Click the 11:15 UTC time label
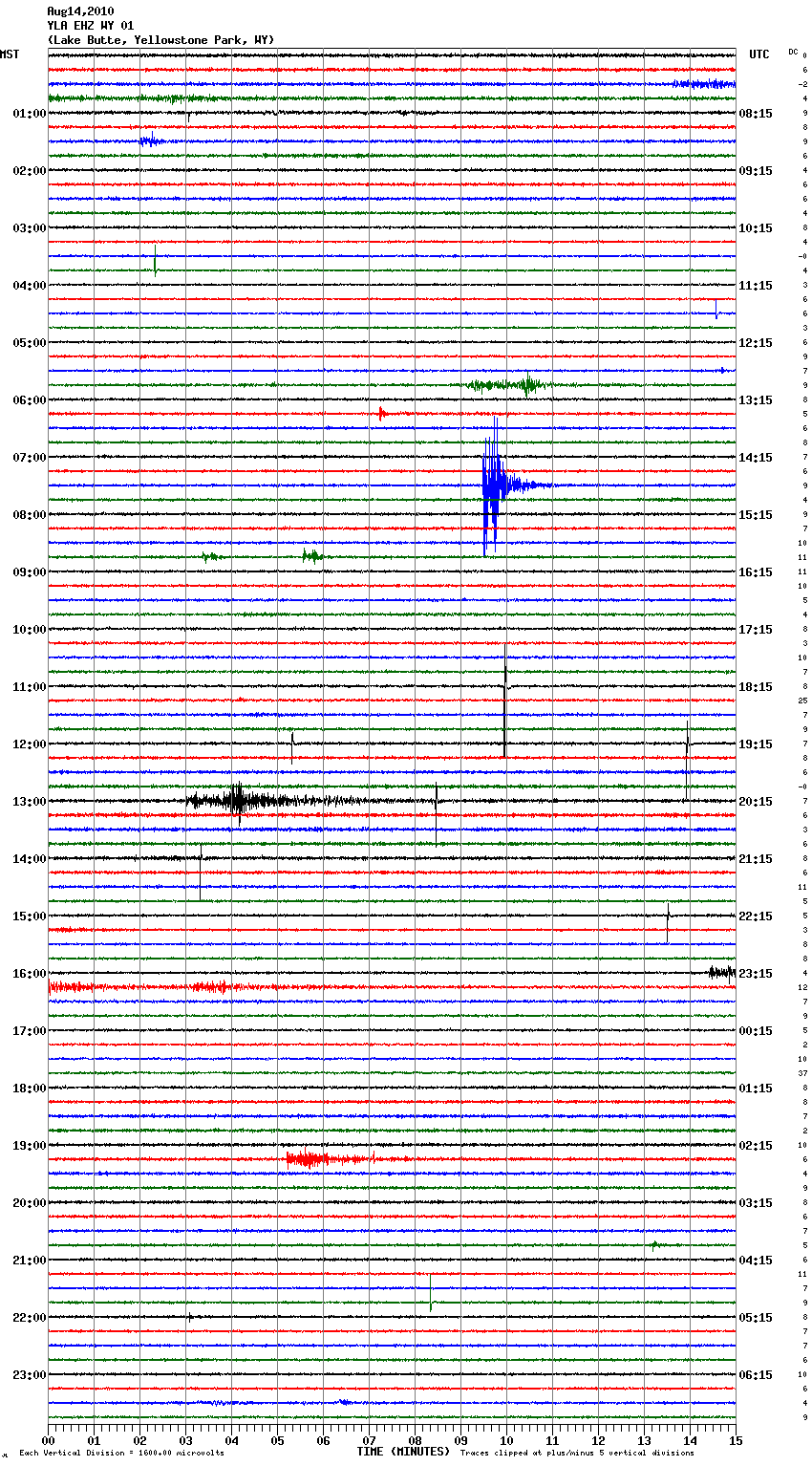Image resolution: width=812 pixels, height=1466 pixels. [x=756, y=286]
